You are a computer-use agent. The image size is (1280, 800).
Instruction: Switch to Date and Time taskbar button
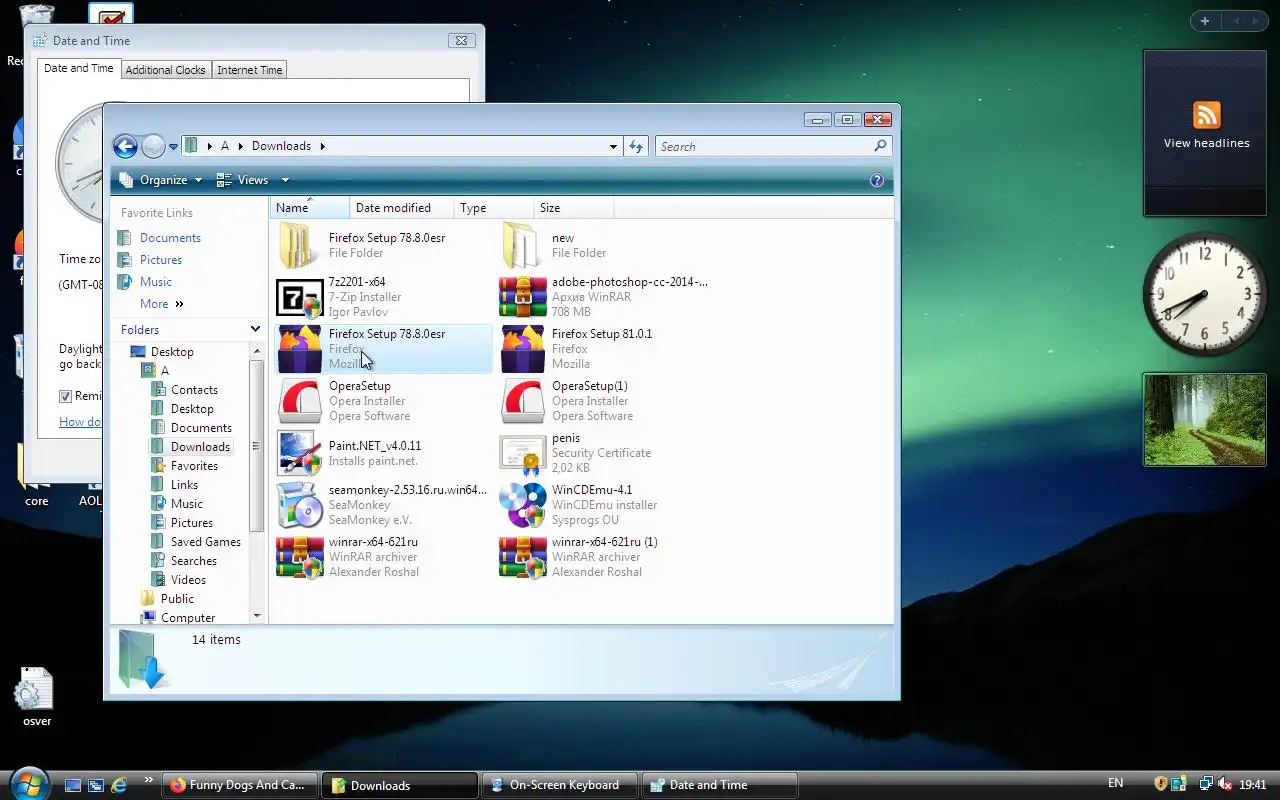click(720, 785)
